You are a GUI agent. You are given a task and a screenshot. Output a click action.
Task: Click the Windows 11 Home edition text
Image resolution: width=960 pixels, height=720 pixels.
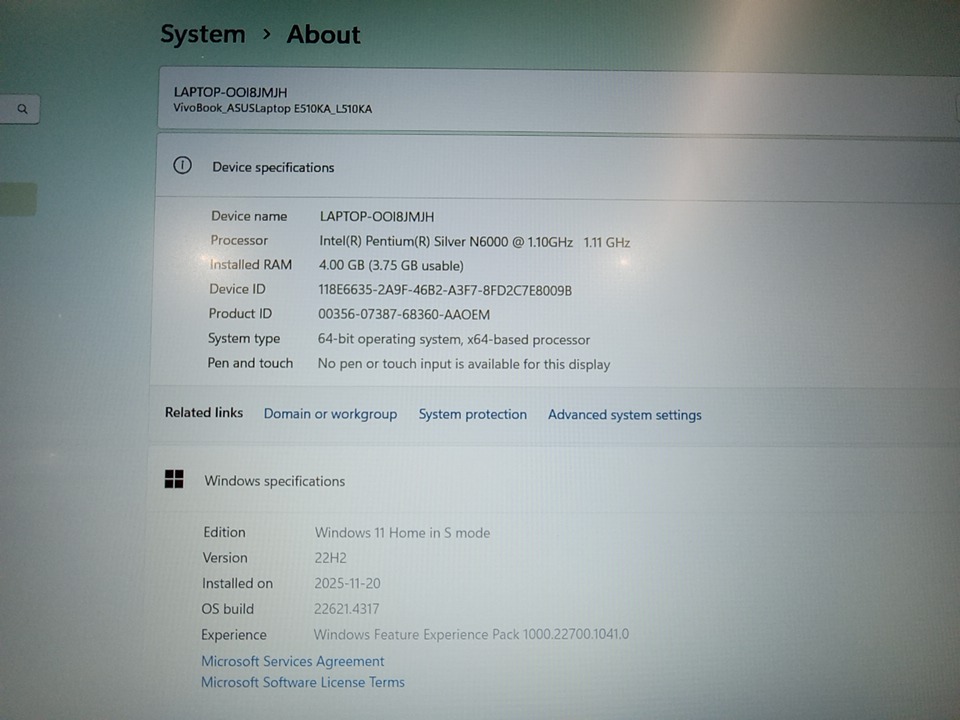[x=402, y=533]
